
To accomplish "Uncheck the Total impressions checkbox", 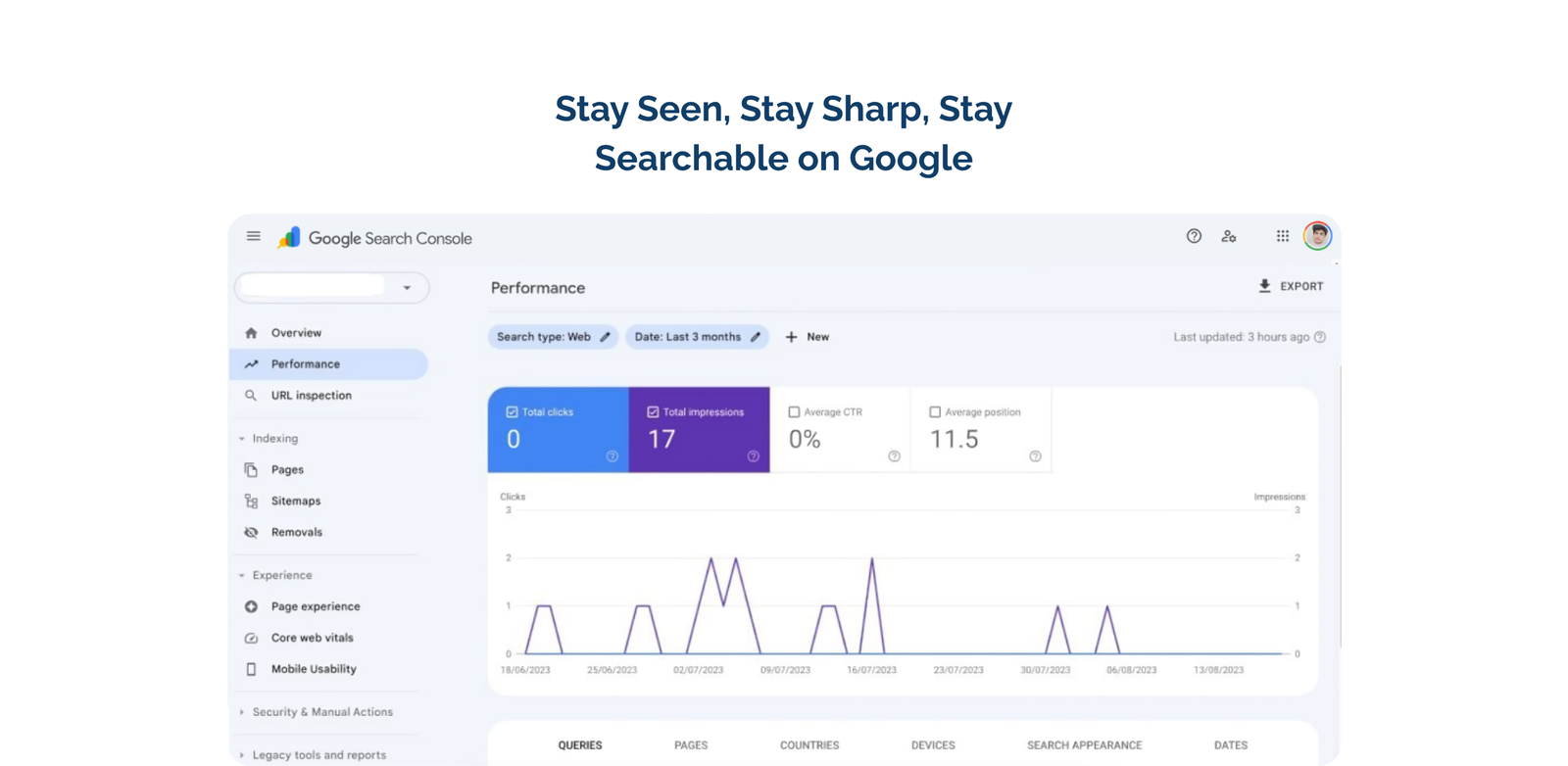I will 653,412.
